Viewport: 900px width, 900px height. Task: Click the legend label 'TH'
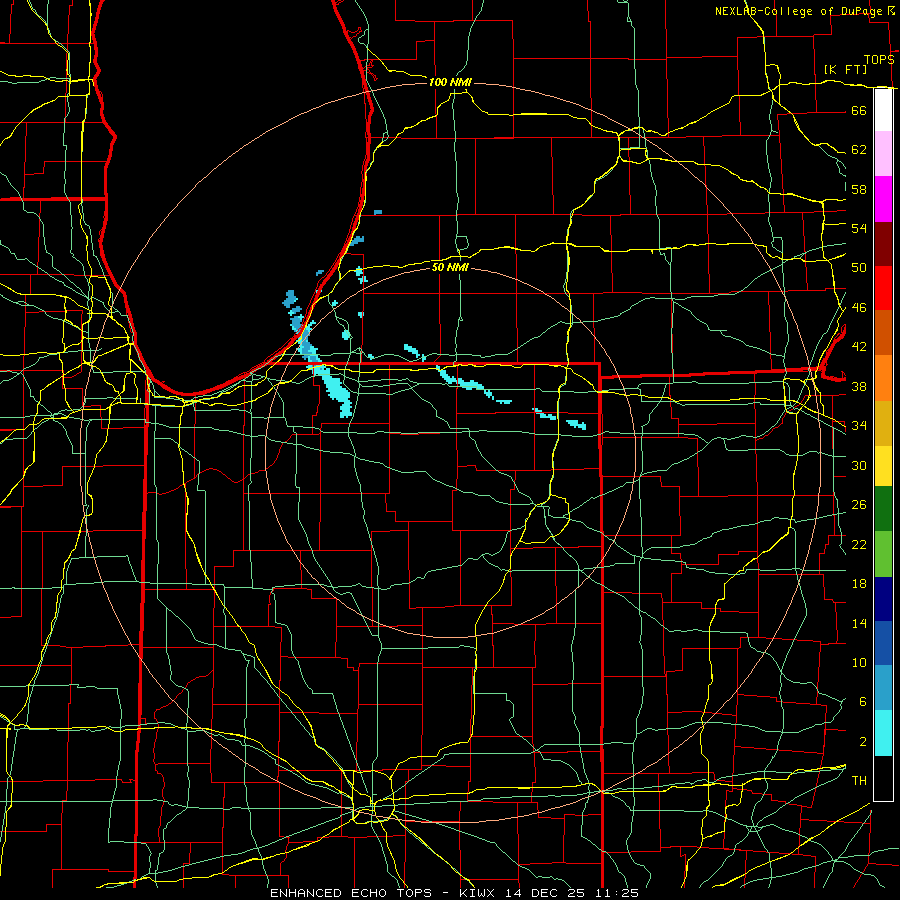point(859,781)
